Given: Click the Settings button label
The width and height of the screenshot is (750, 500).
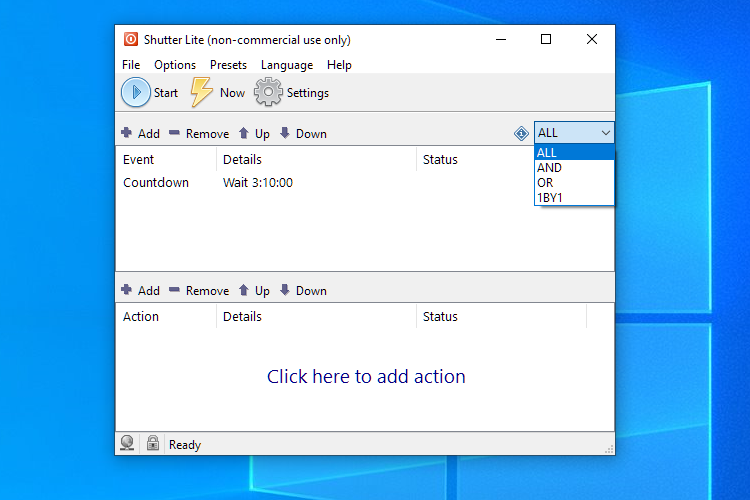Looking at the screenshot, I should [308, 93].
